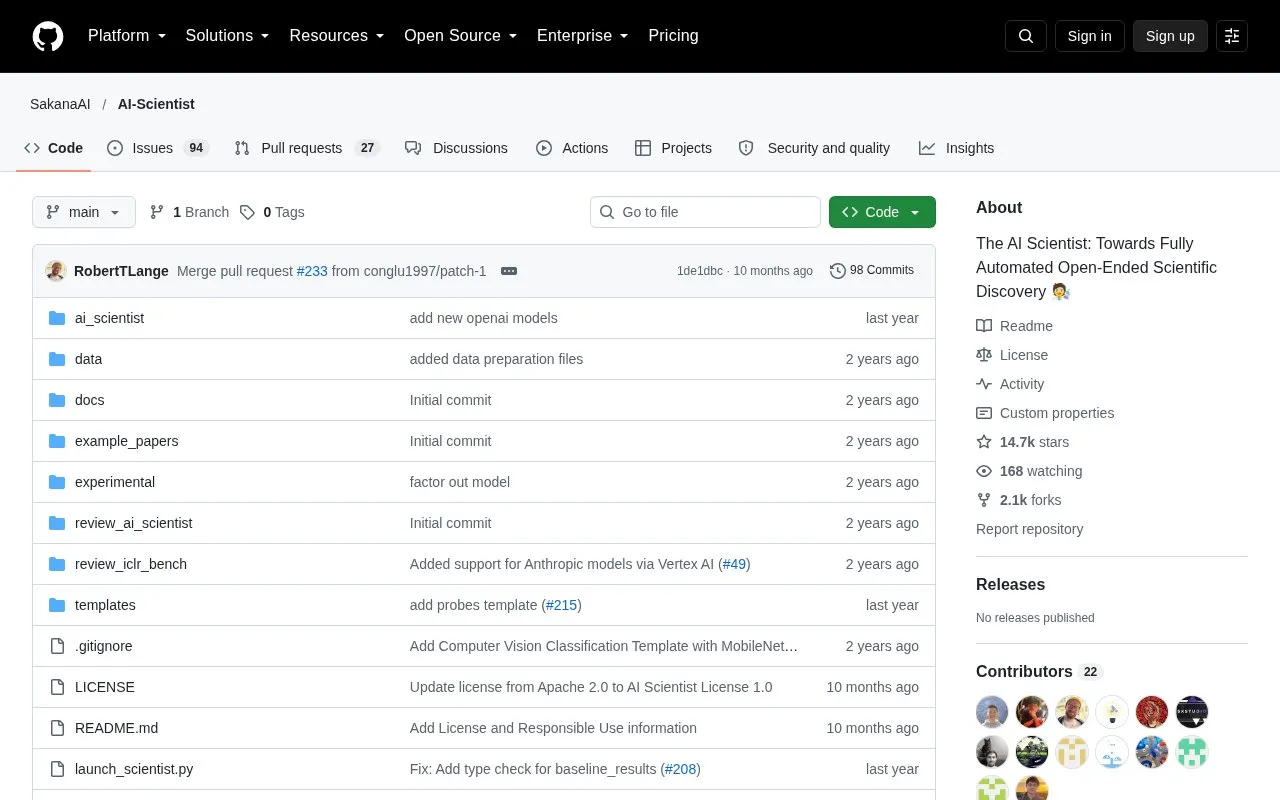Switch to the Discussions tab
The image size is (1280, 800).
click(x=457, y=148)
